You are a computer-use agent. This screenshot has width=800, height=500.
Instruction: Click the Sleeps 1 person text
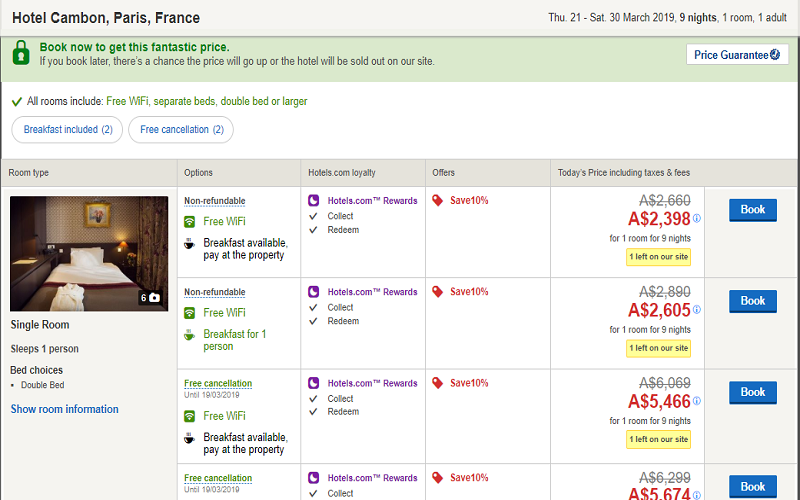coord(44,349)
